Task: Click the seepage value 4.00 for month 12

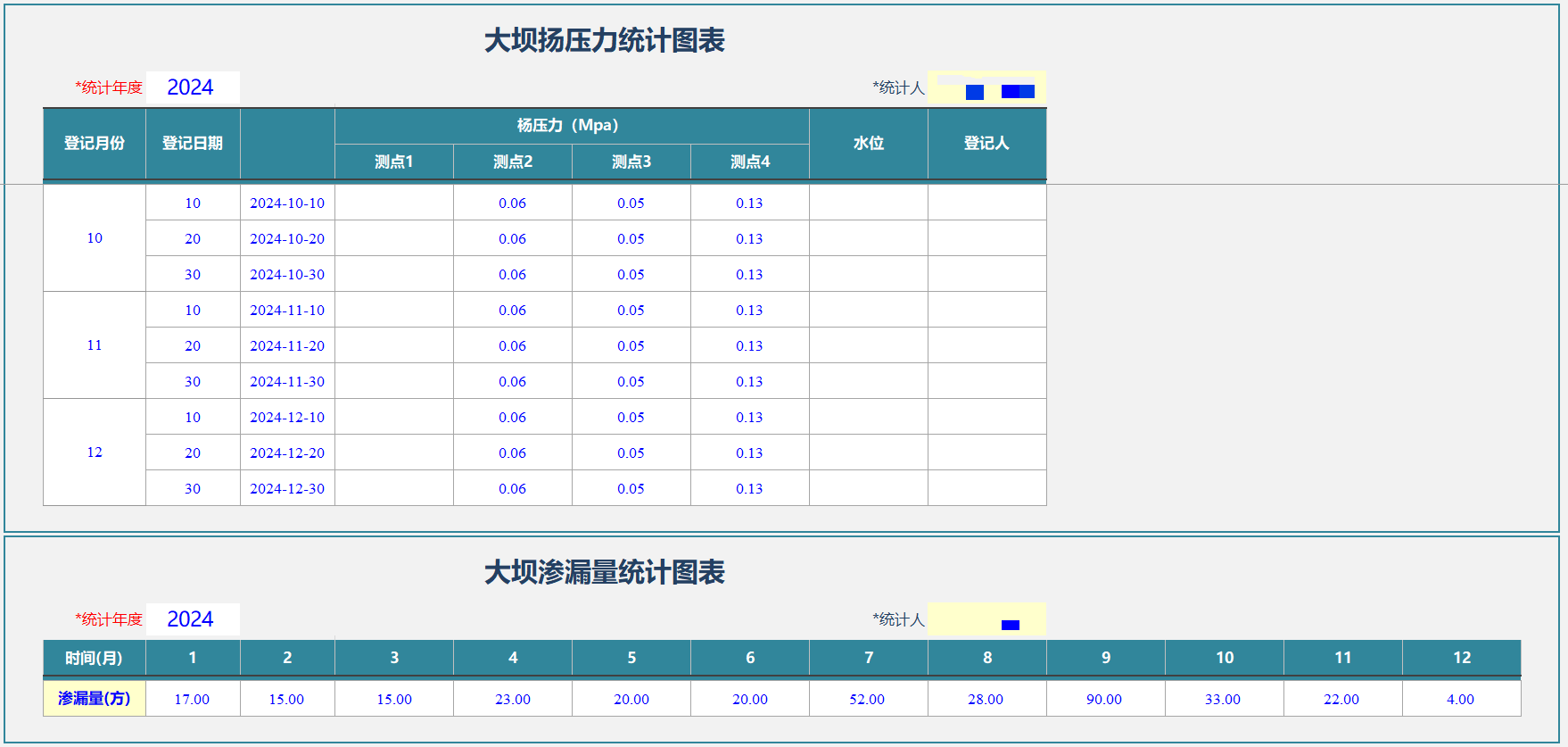Action: pyautogui.click(x=1460, y=700)
